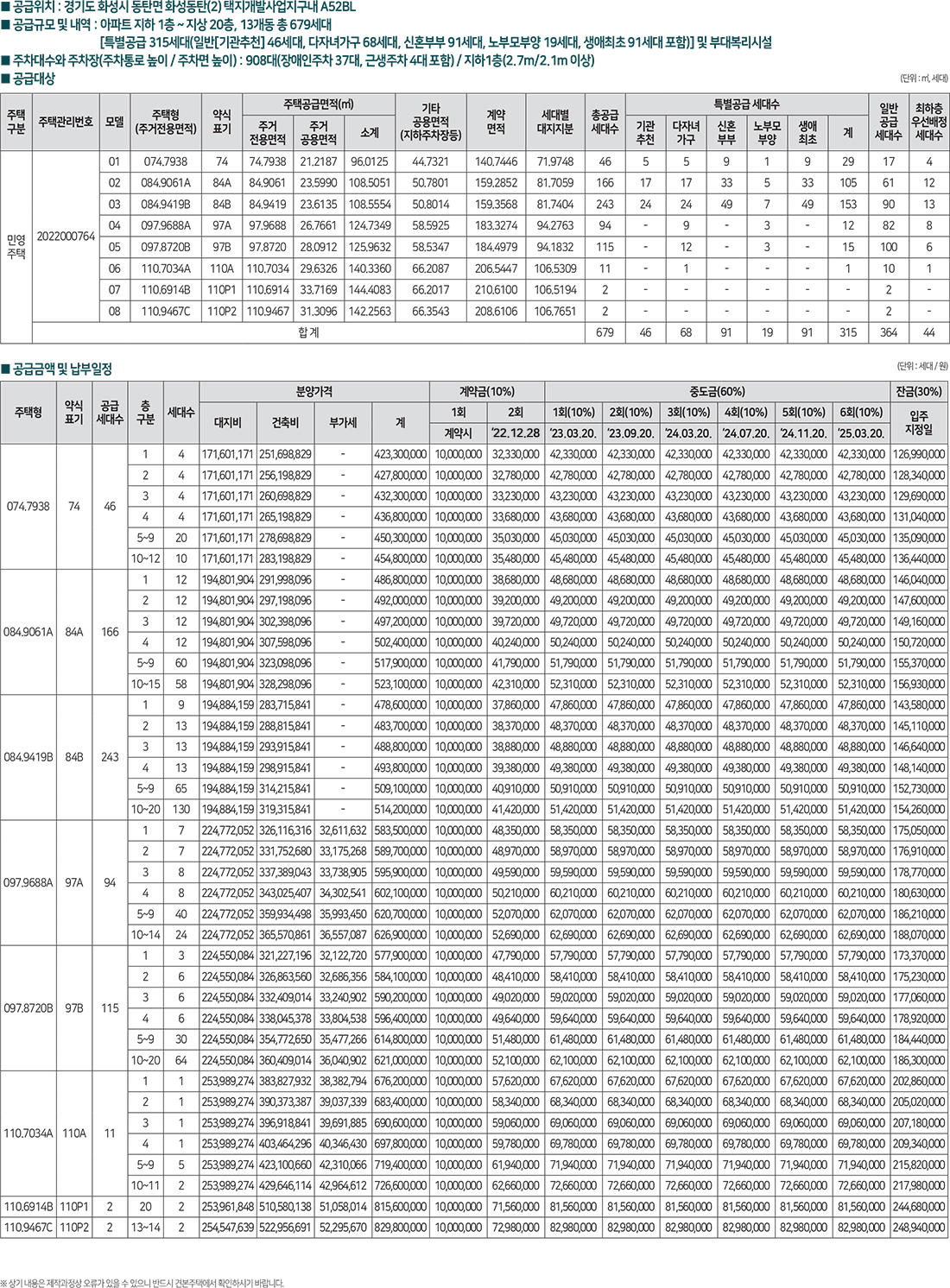950x1288 pixels.
Task: Select land share value 71.9748
Action: [554, 161]
